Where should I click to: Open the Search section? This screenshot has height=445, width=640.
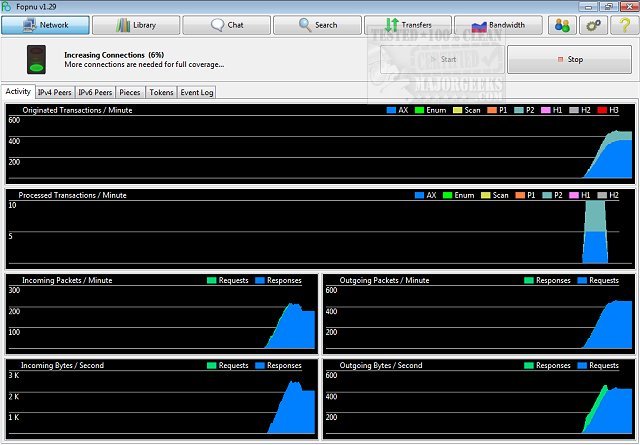(x=317, y=25)
